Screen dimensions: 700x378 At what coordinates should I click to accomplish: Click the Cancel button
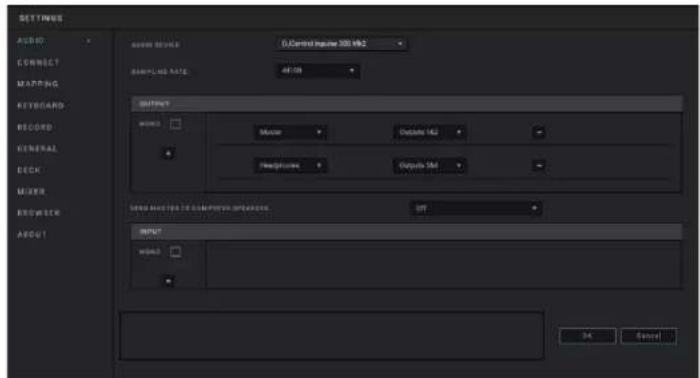(649, 336)
